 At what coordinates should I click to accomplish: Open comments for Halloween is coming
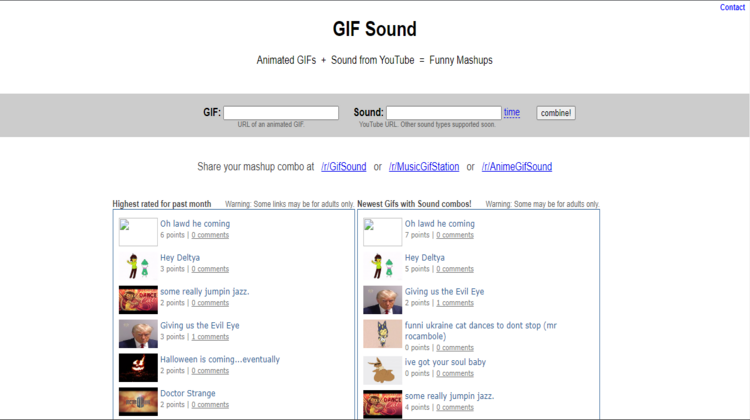click(210, 371)
